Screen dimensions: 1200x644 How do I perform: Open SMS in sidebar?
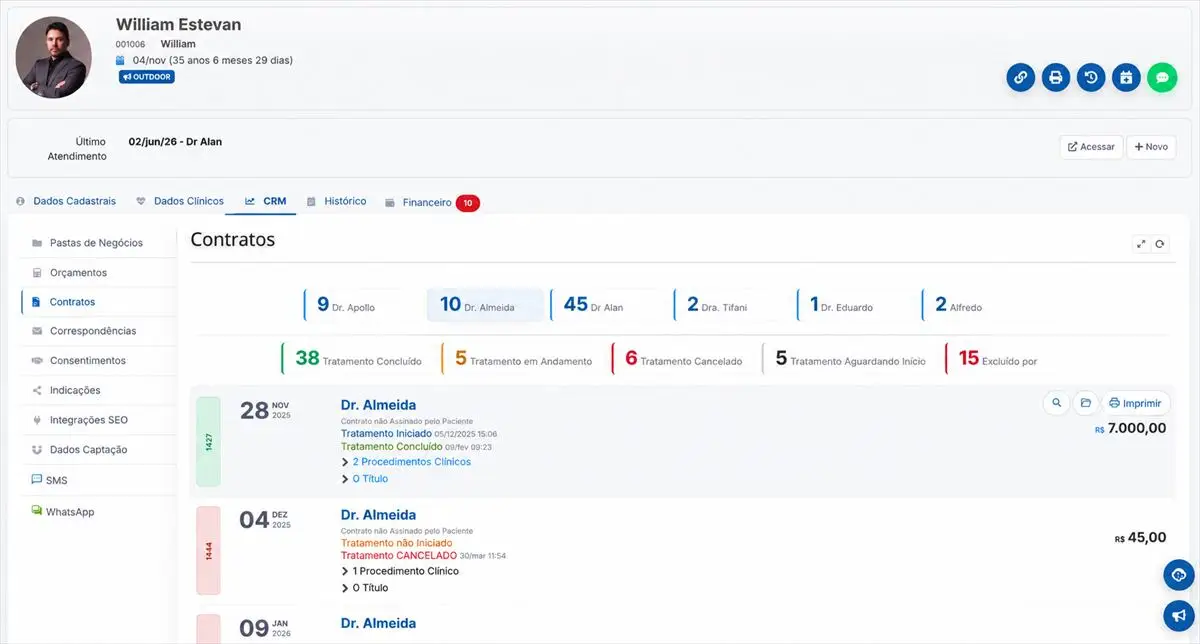click(96, 480)
